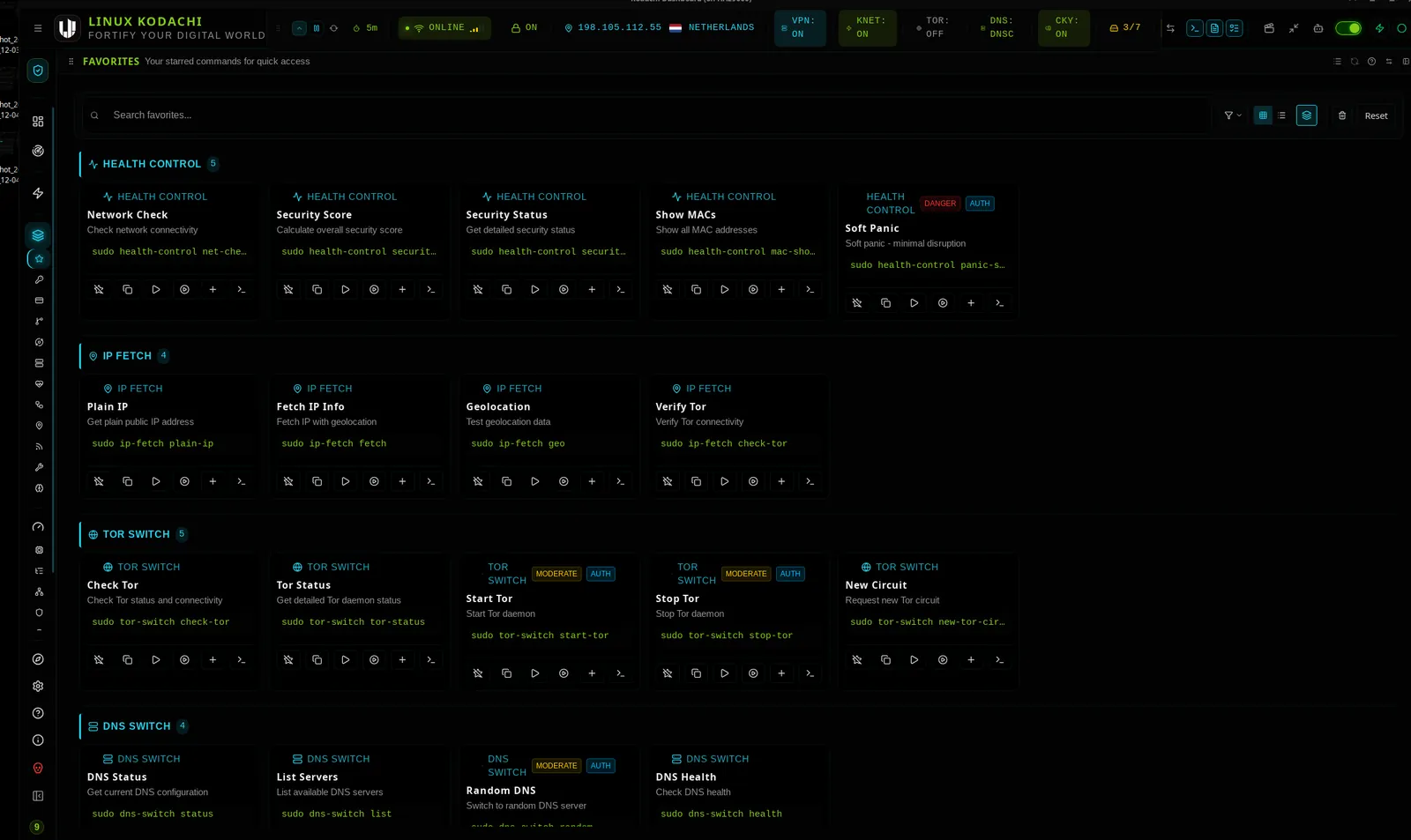Open the filter dropdown
The height and width of the screenshot is (840, 1411).
1232,115
